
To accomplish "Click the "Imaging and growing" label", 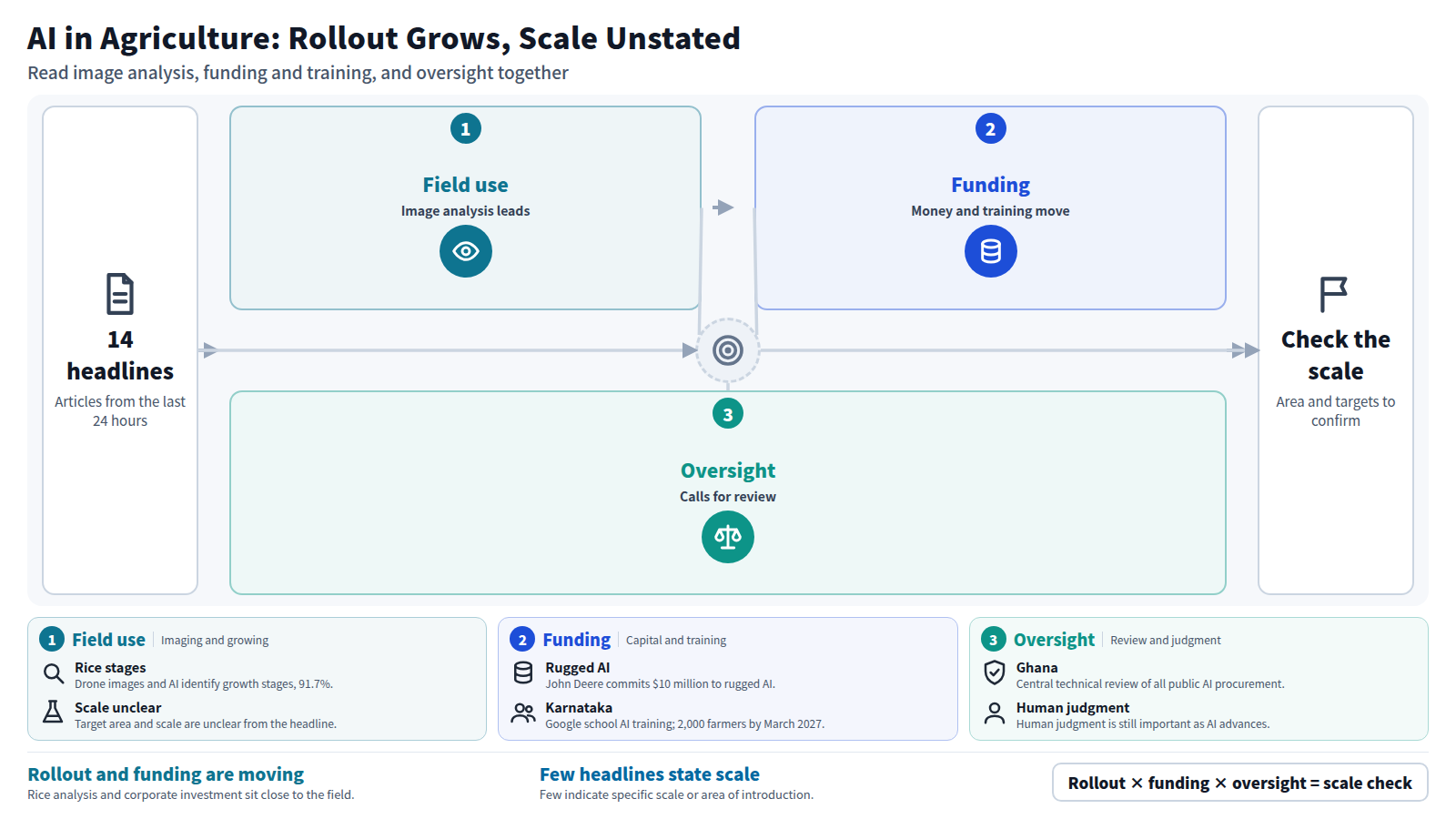I will tap(215, 641).
